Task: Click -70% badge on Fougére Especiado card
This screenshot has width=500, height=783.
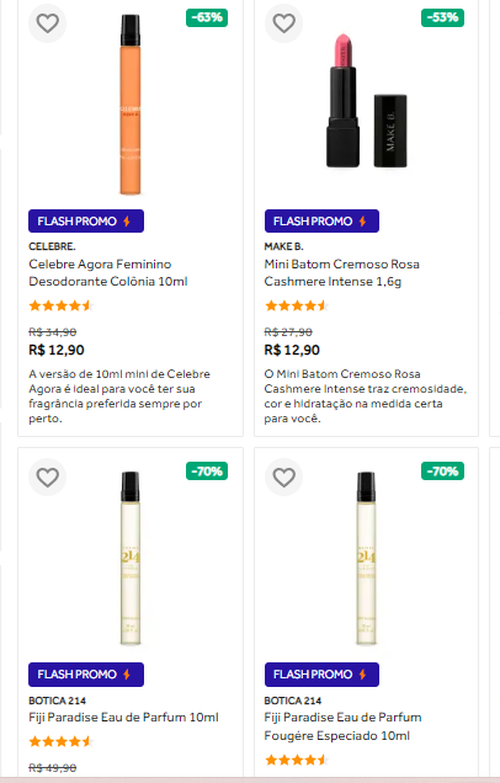Action: coord(443,471)
